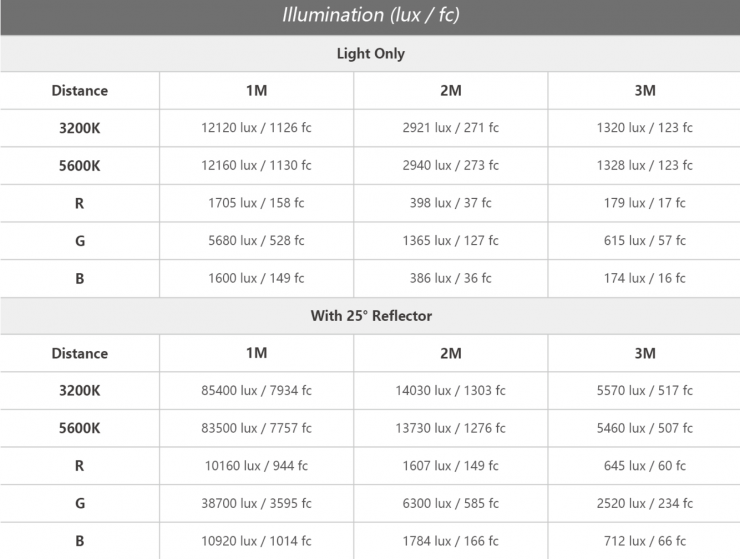Click the 'Illumination (lux / fc)' title header
This screenshot has height=559, width=740.
pos(370,16)
